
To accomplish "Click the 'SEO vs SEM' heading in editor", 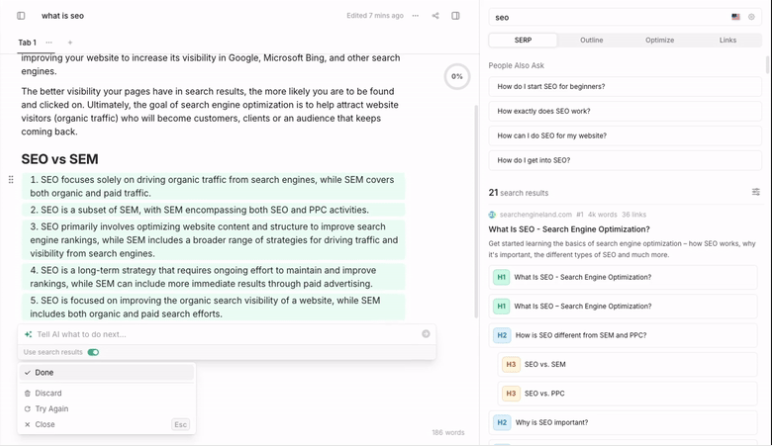I will click(x=60, y=159).
